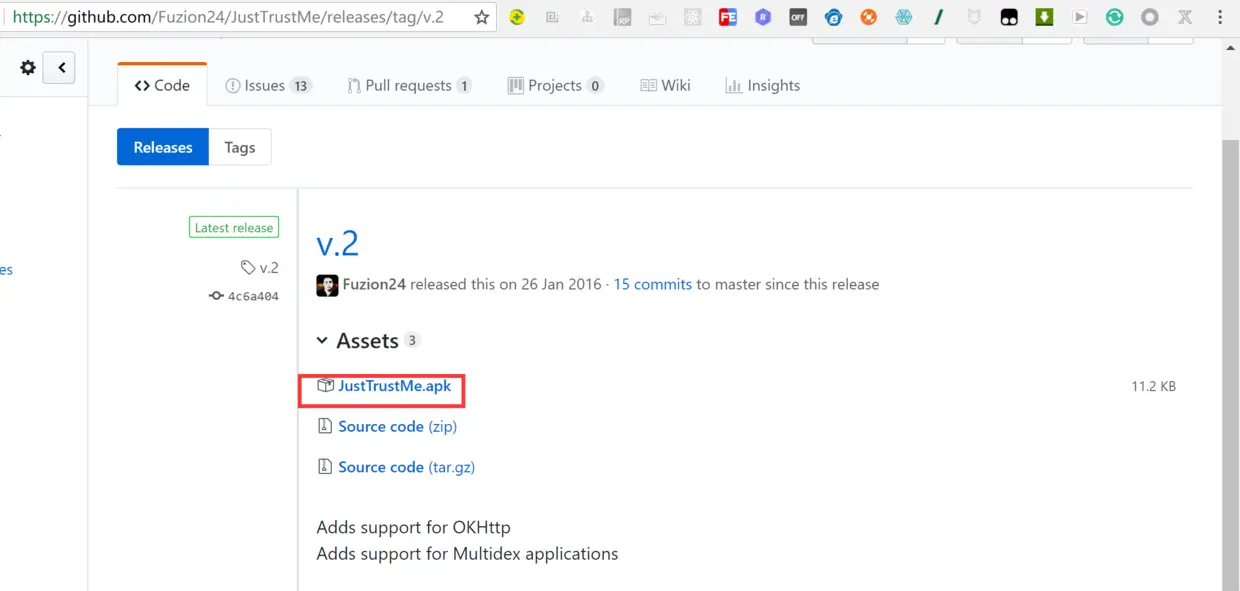This screenshot has height=591, width=1240.
Task: Click the 'released this on 26 Jan 2016' text
Action: pos(506,284)
